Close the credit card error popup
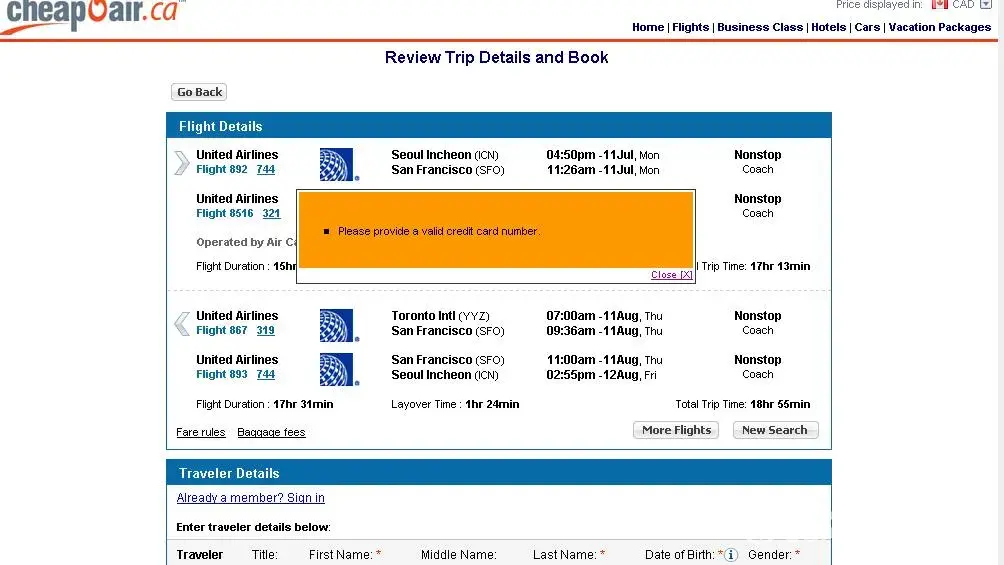Viewport: 1004px width, 565px height. (x=671, y=274)
